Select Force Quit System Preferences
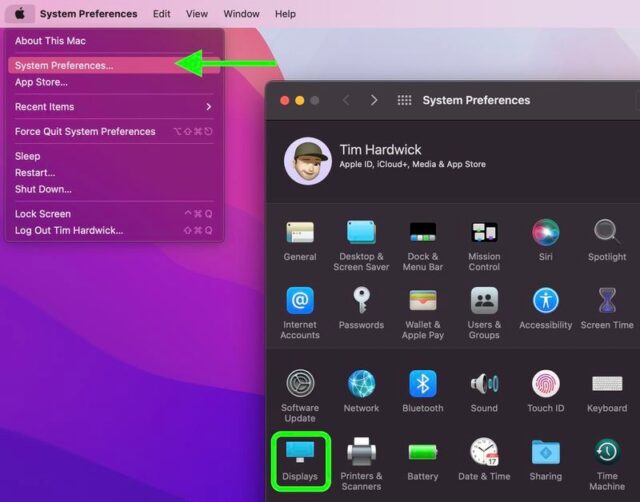The height and width of the screenshot is (502, 640). [x=113, y=131]
